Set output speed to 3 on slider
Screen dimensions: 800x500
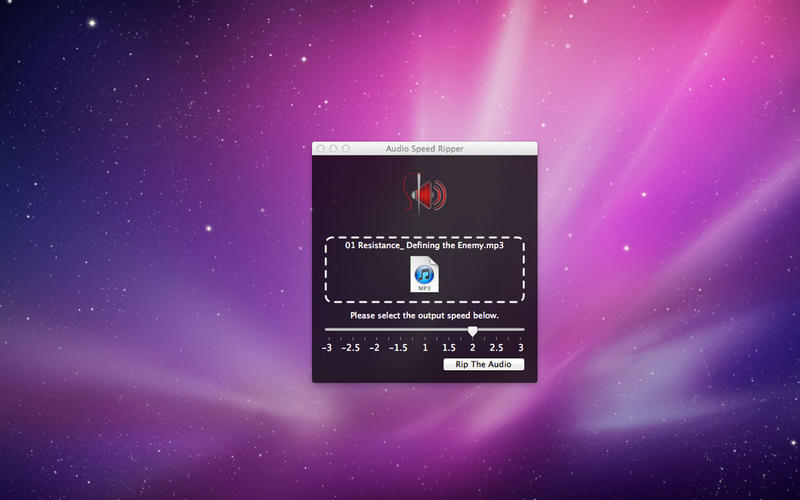521,331
